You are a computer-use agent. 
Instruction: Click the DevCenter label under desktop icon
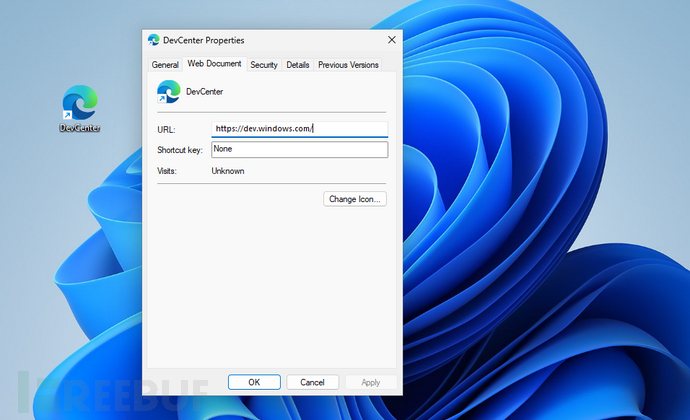pos(80,128)
